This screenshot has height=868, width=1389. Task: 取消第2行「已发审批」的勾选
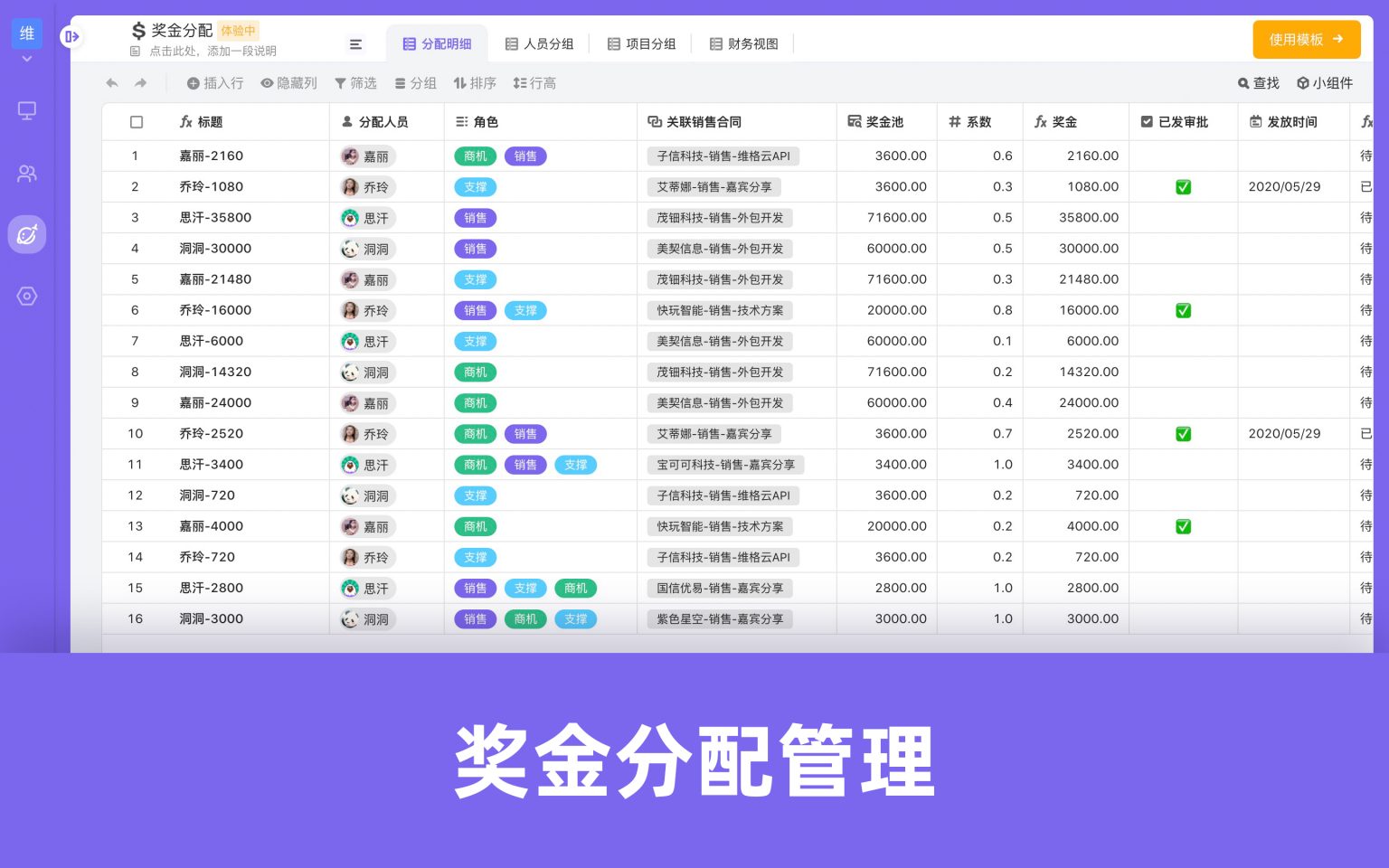tap(1183, 187)
